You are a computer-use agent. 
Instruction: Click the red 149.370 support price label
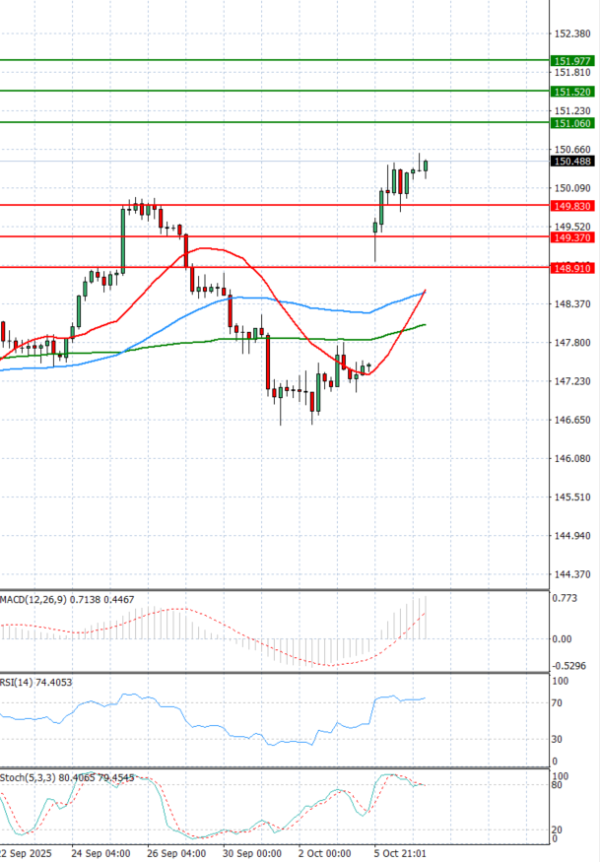(573, 237)
